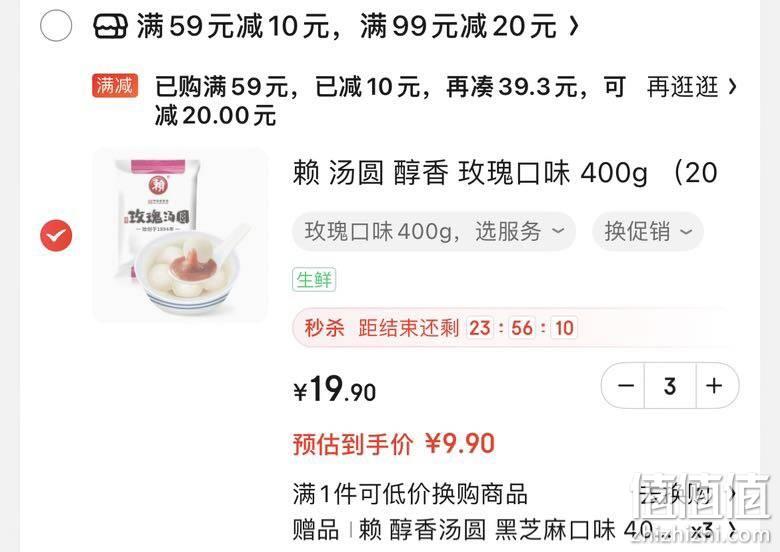The width and height of the screenshot is (780, 552).
Task: Tap the ¥19.90 price
Action: click(334, 389)
